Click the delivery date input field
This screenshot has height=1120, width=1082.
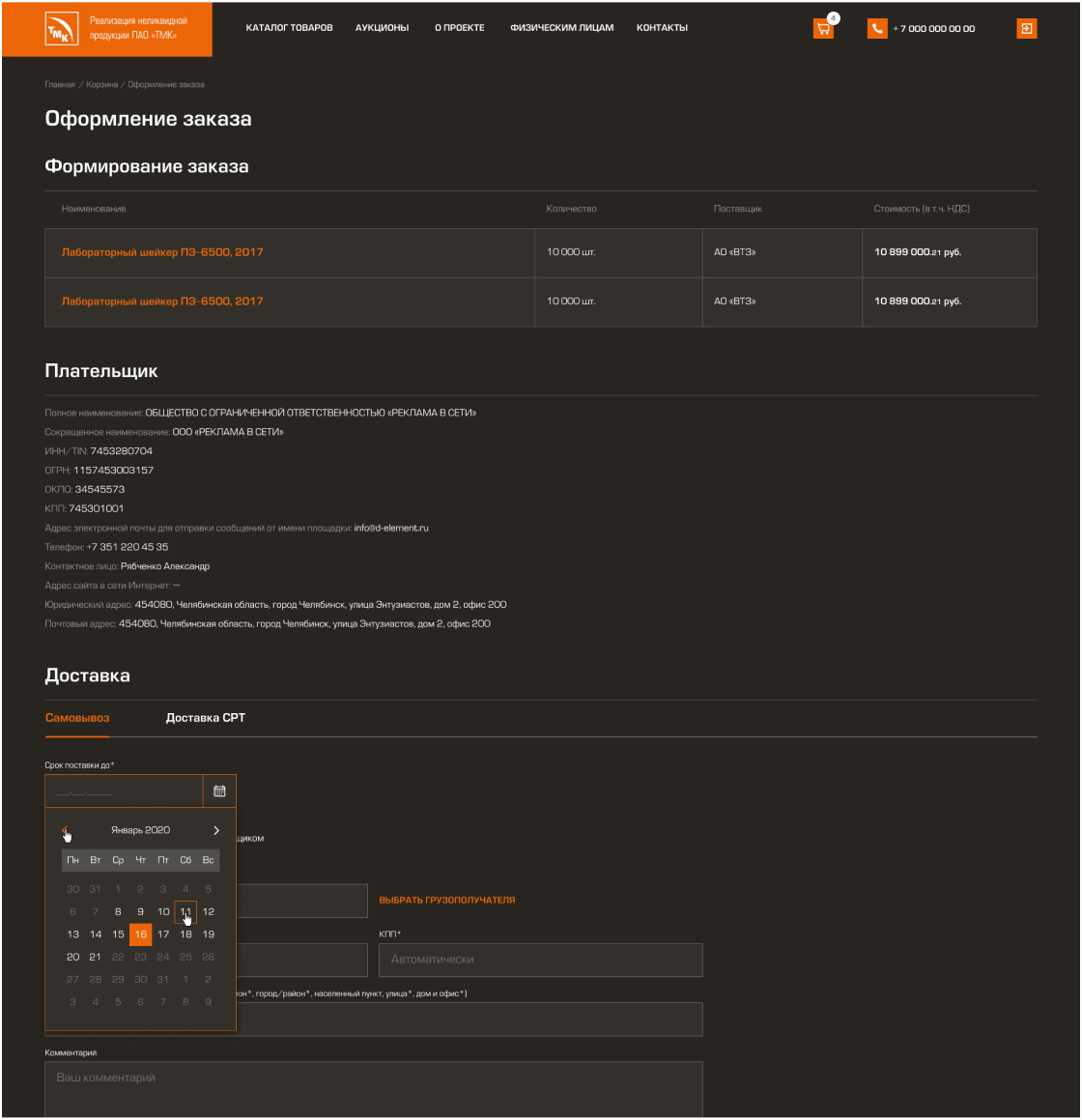pos(124,792)
